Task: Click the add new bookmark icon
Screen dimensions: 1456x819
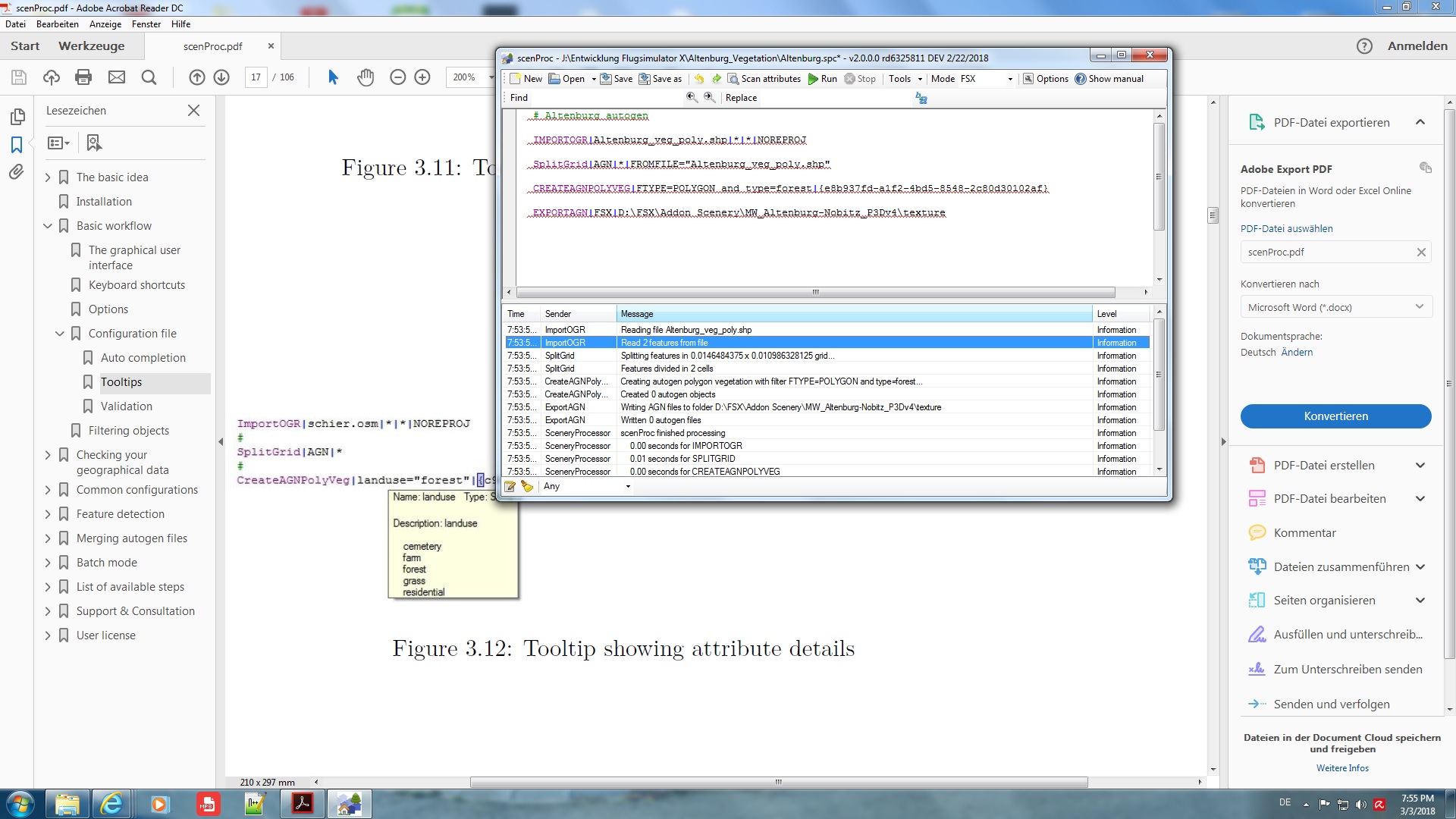Action: click(94, 143)
